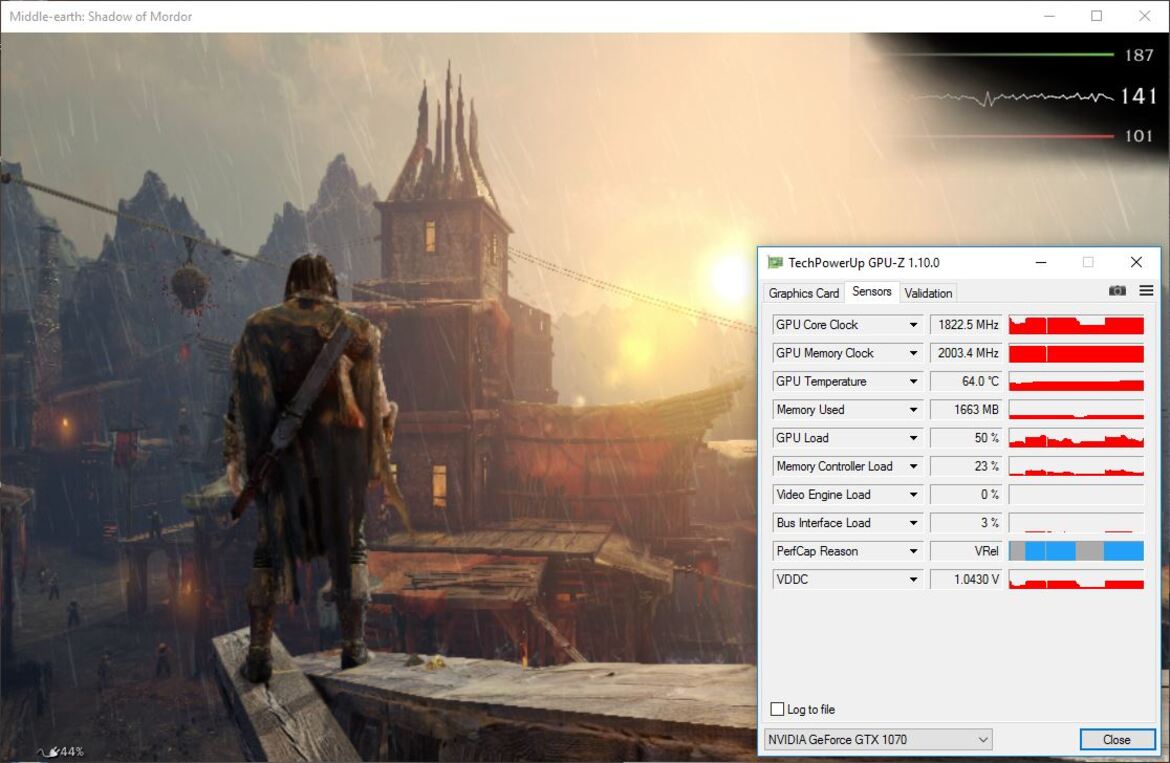Click the Close button in GPU-Z
The image size is (1170, 763).
click(x=1117, y=739)
